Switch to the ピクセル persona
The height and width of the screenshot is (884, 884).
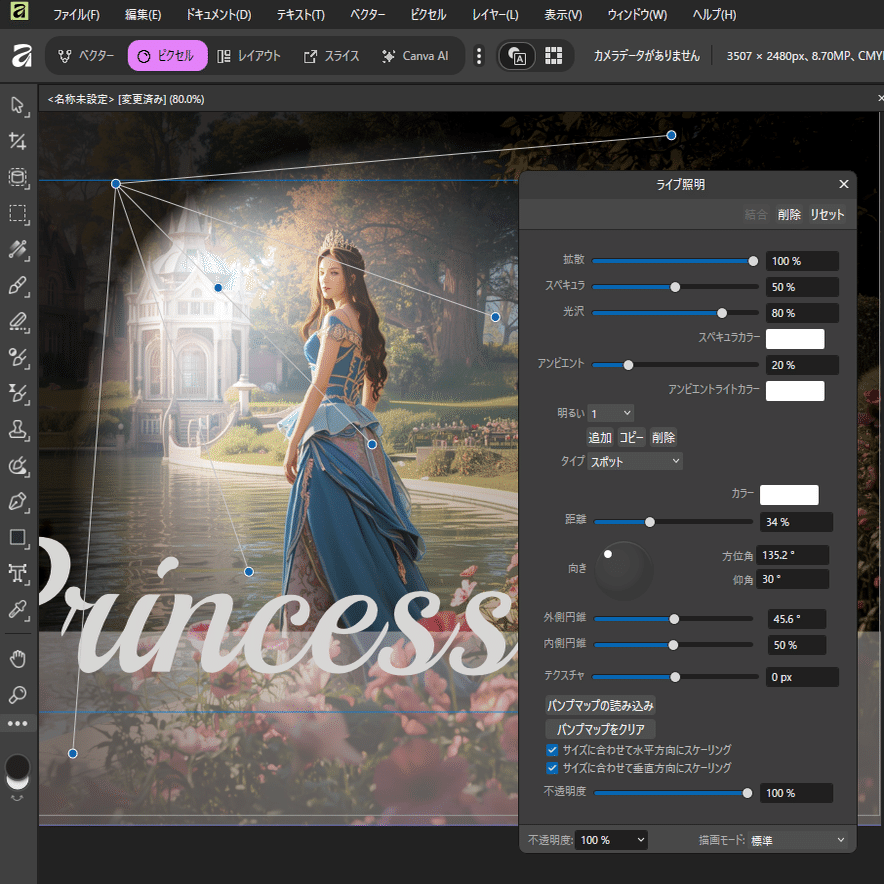[x=167, y=56]
